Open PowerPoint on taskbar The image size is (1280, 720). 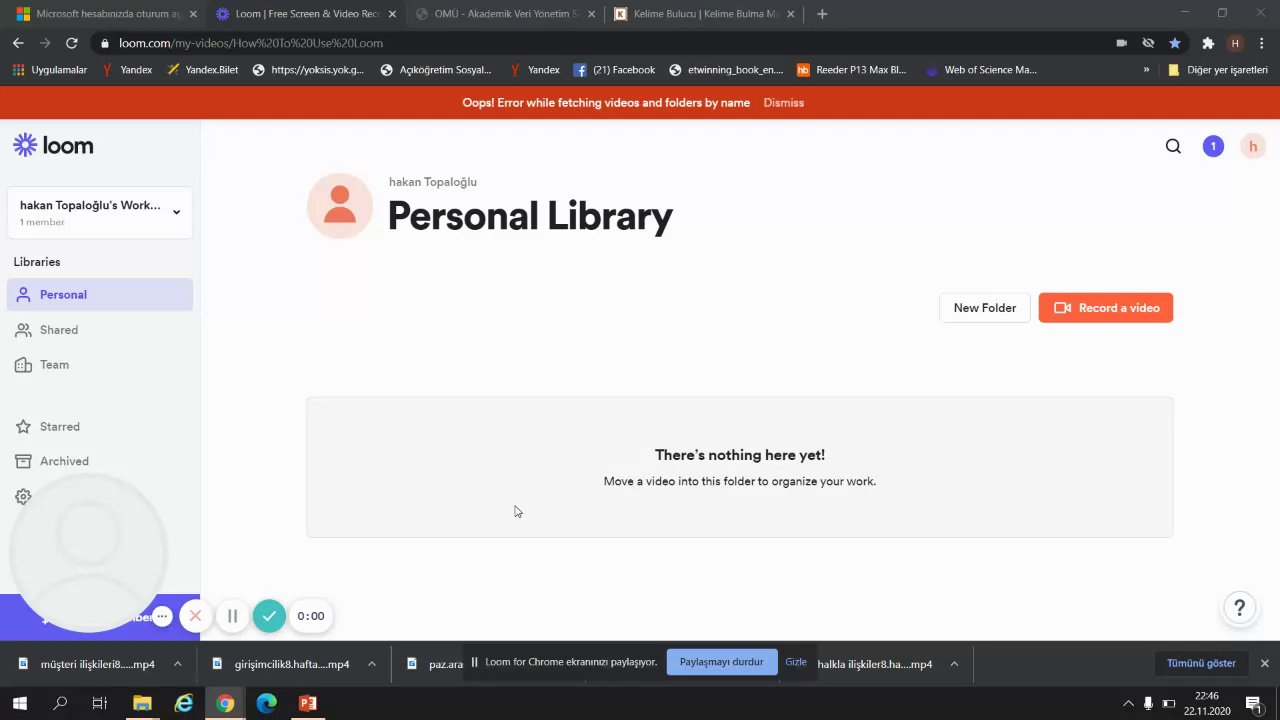point(308,703)
